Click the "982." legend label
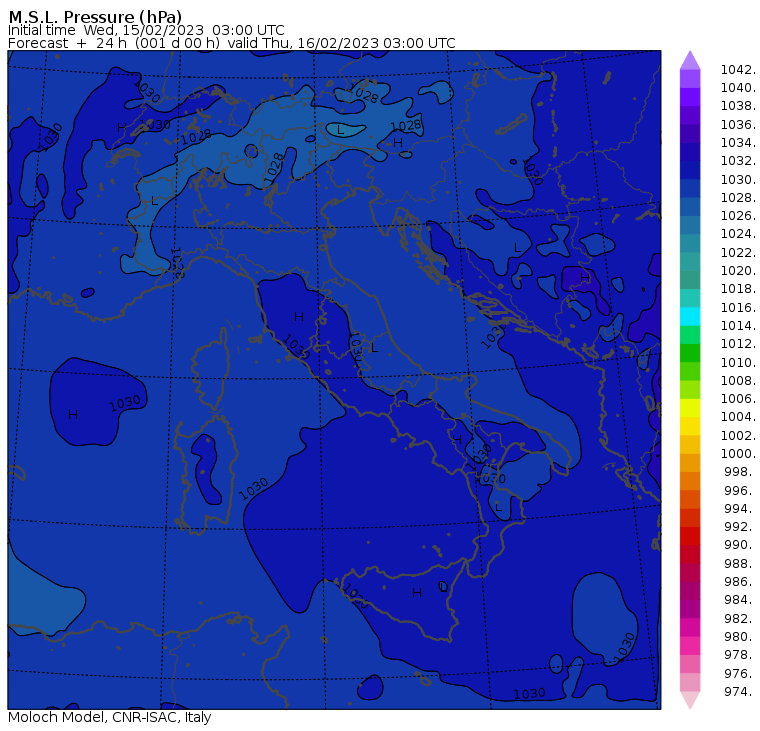760x731 pixels. click(740, 619)
